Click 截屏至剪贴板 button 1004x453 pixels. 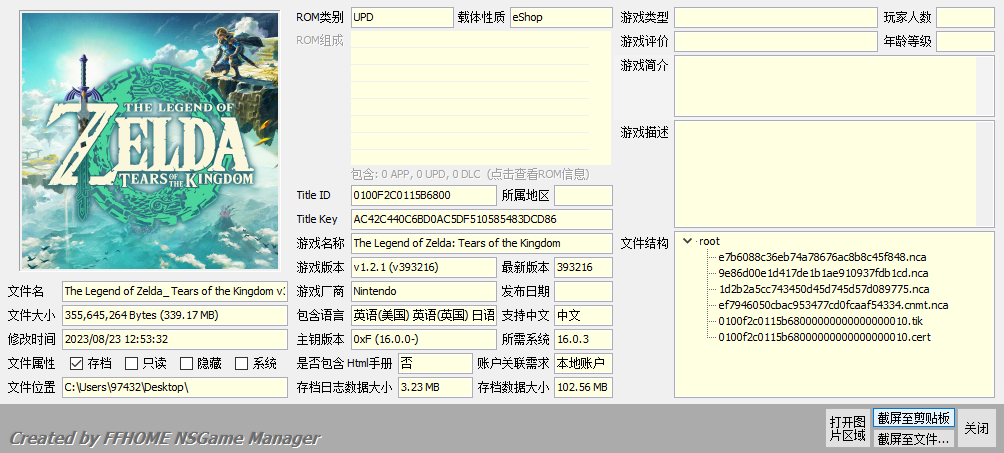(914, 418)
